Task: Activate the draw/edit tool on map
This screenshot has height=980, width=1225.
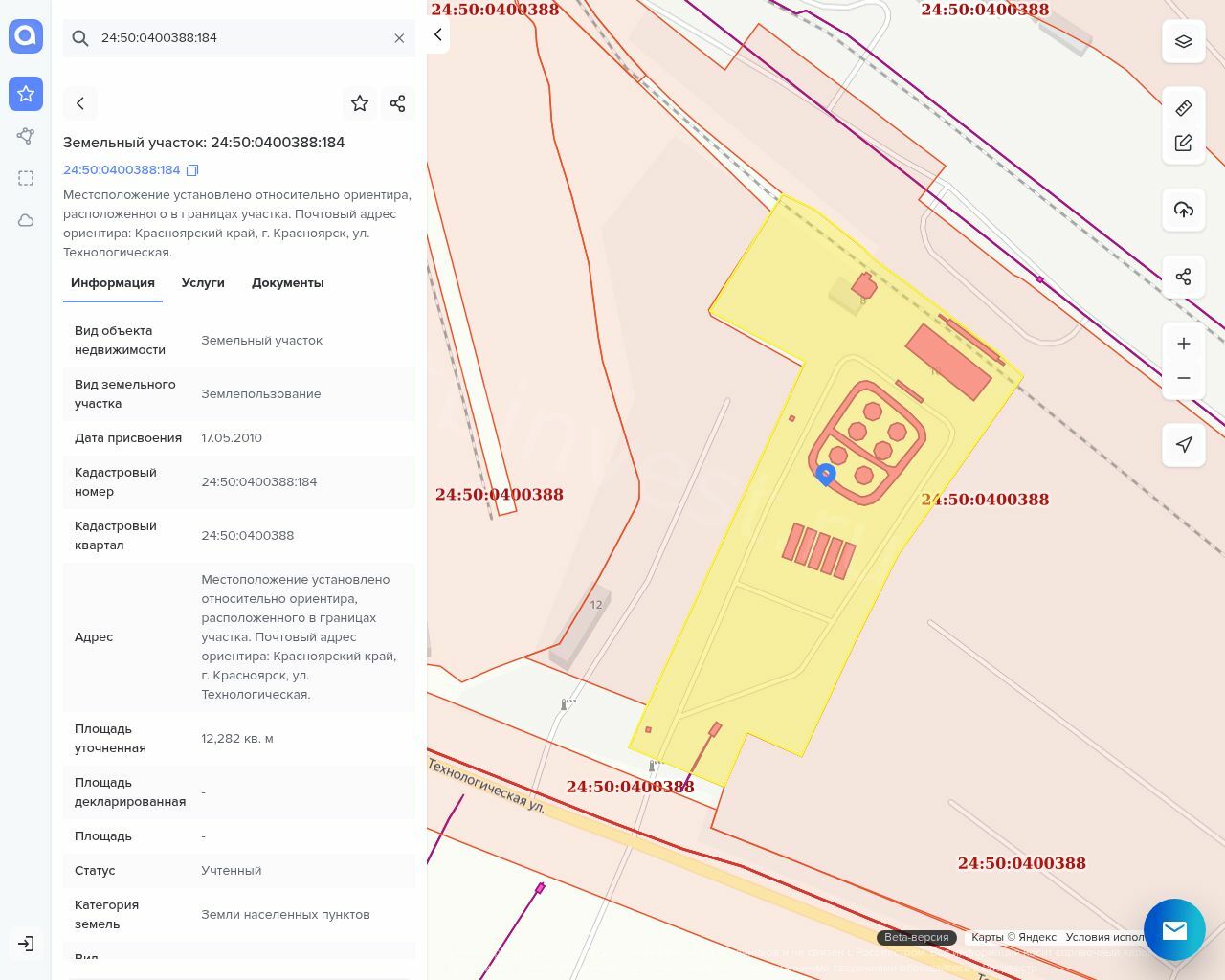Action: [x=1184, y=143]
